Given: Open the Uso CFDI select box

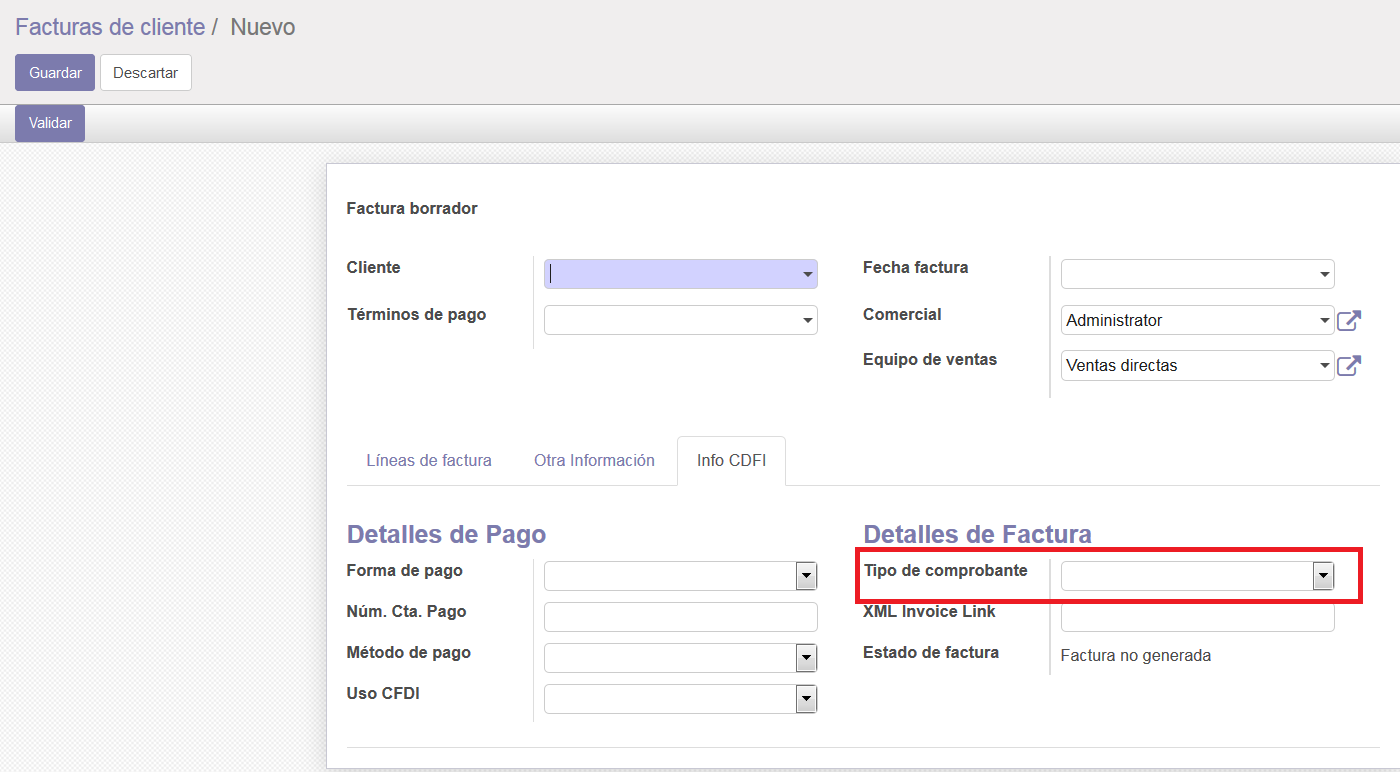Looking at the screenshot, I should click(680, 699).
